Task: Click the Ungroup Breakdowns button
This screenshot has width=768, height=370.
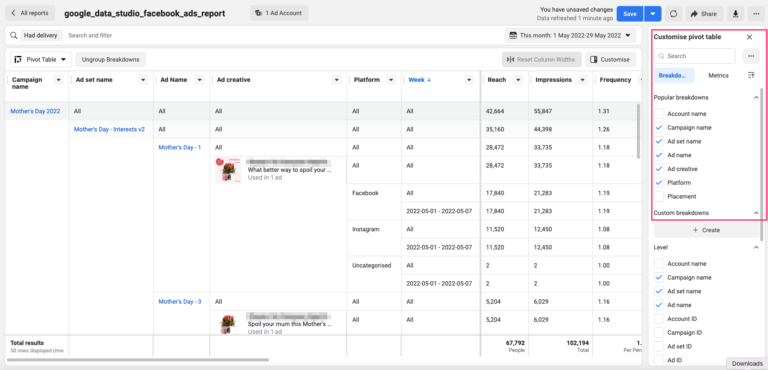Action: coord(111,59)
